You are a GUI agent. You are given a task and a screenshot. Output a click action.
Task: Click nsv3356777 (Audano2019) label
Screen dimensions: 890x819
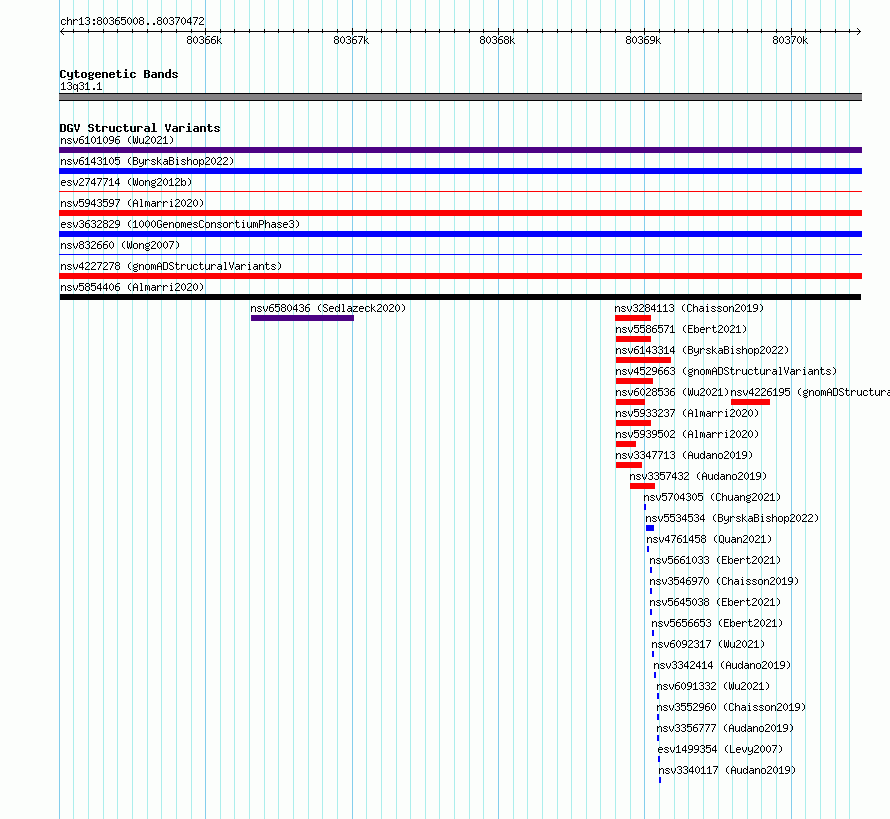pos(725,728)
